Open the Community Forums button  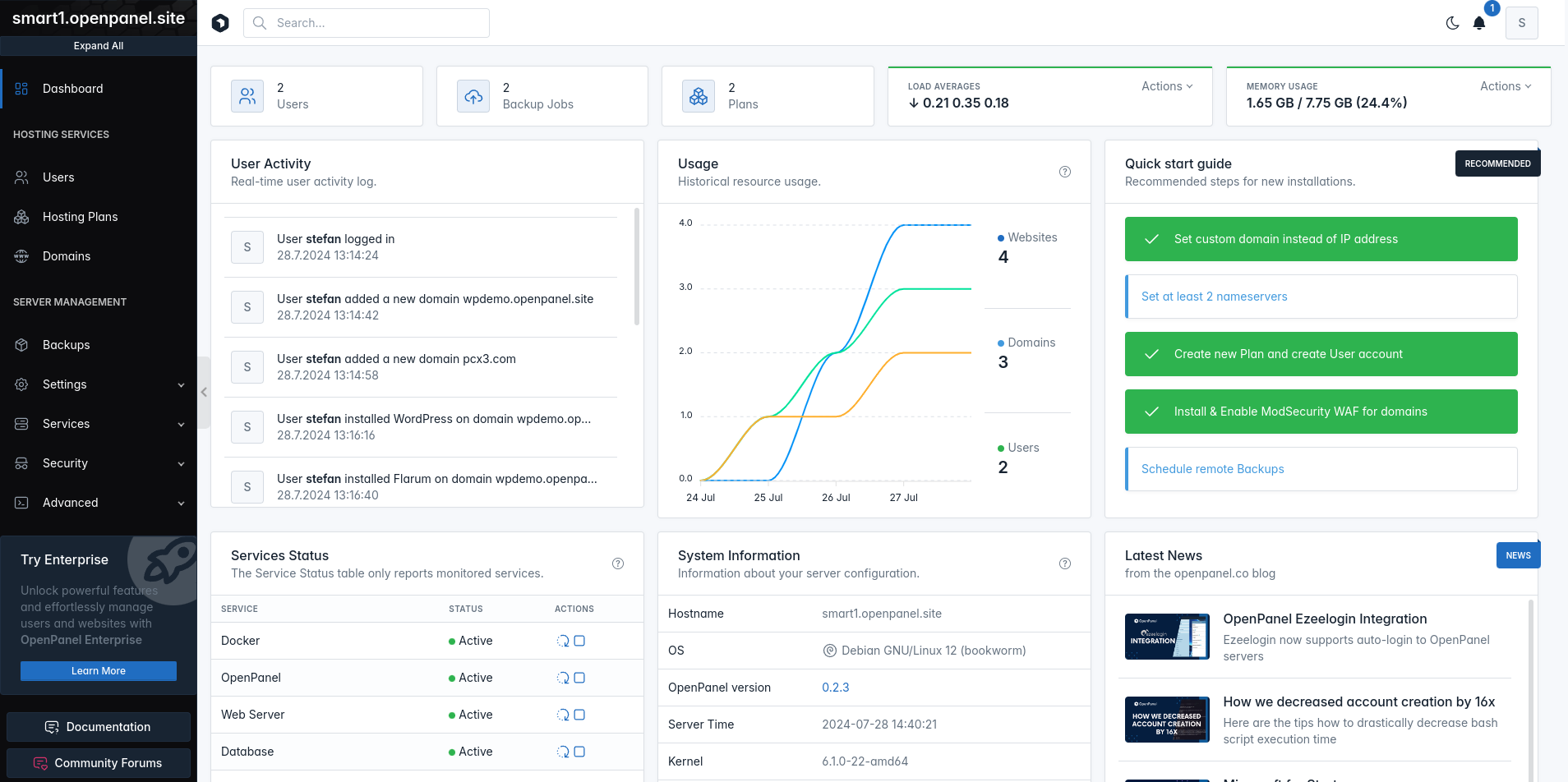coord(99,763)
